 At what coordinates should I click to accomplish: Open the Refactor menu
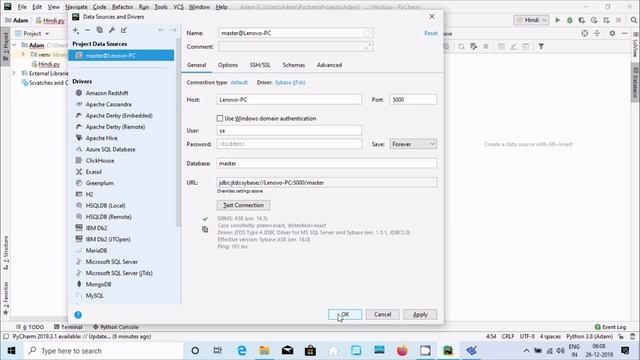[122, 7]
